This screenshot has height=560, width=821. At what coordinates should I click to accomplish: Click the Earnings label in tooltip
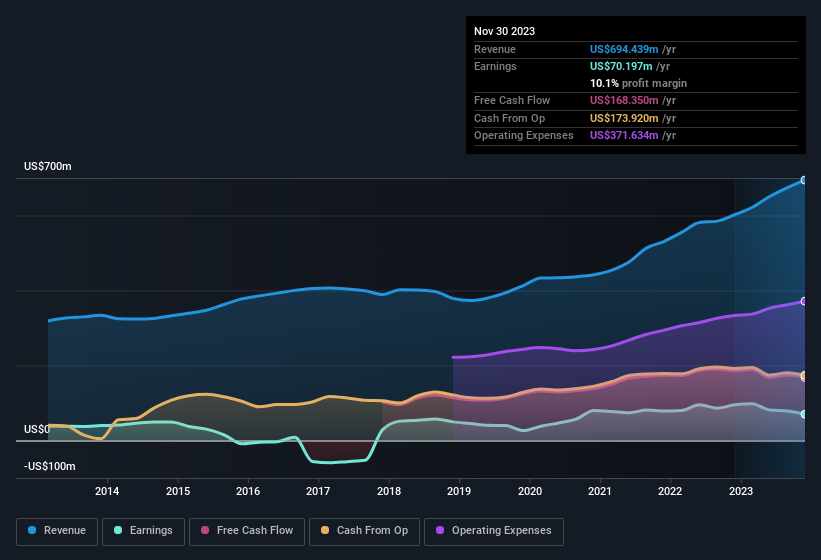pos(495,66)
